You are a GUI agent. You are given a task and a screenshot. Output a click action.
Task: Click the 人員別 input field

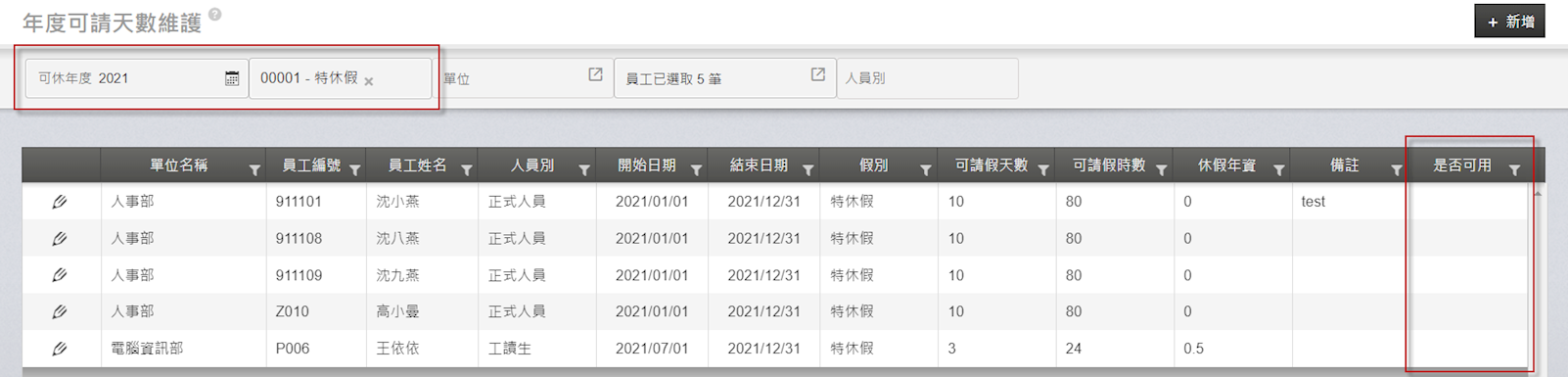click(927, 78)
